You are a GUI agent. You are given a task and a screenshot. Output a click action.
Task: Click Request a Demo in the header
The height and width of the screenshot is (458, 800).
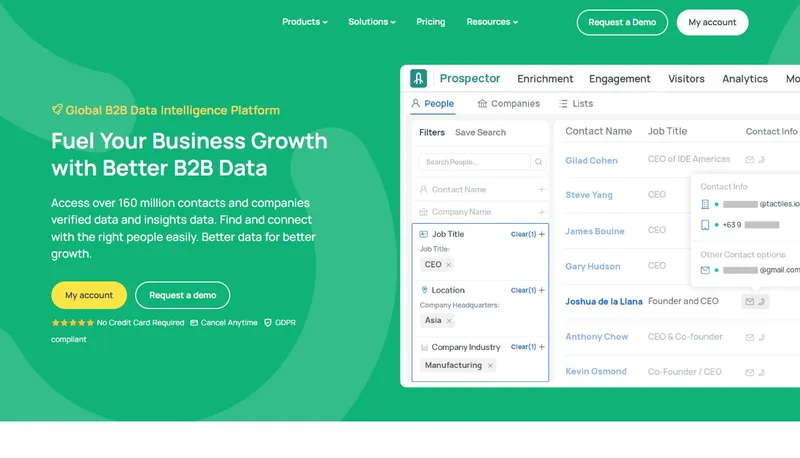622,22
